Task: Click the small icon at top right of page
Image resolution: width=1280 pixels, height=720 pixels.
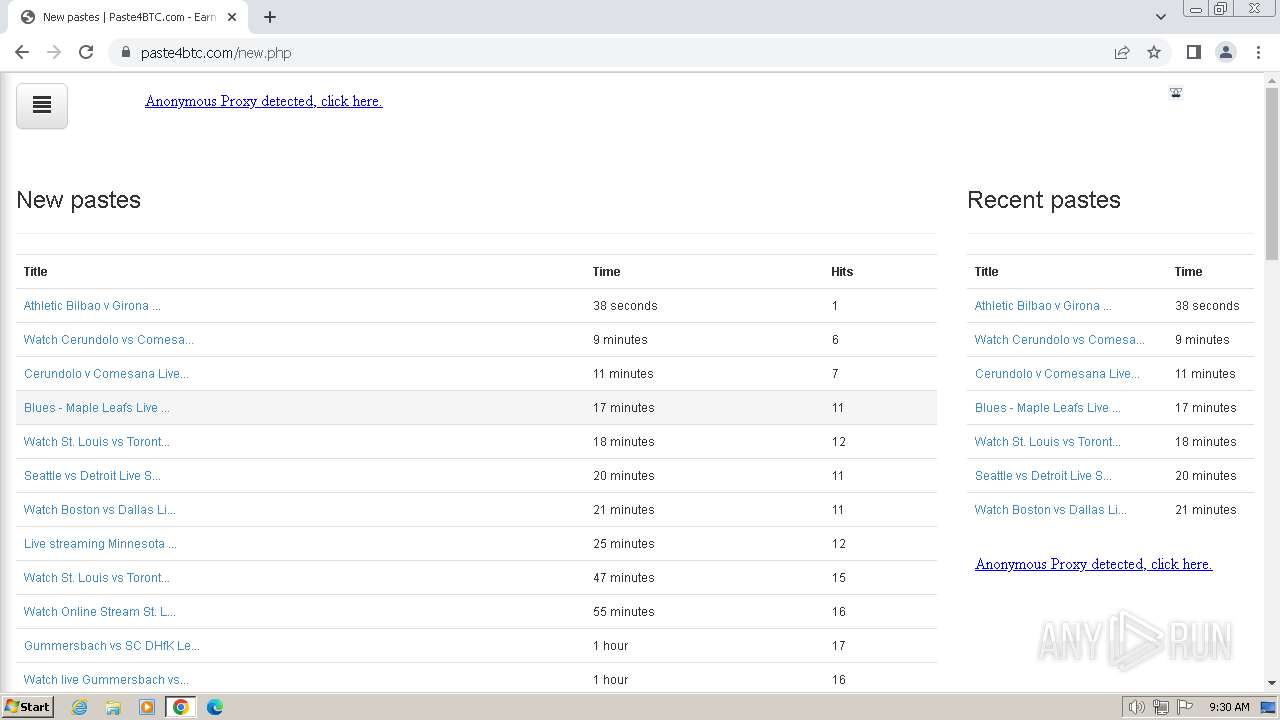Action: coord(1176,93)
